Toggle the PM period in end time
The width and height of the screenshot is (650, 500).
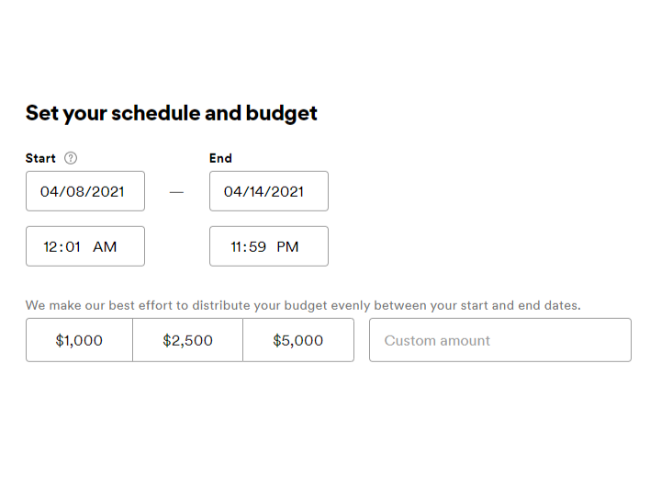click(287, 247)
